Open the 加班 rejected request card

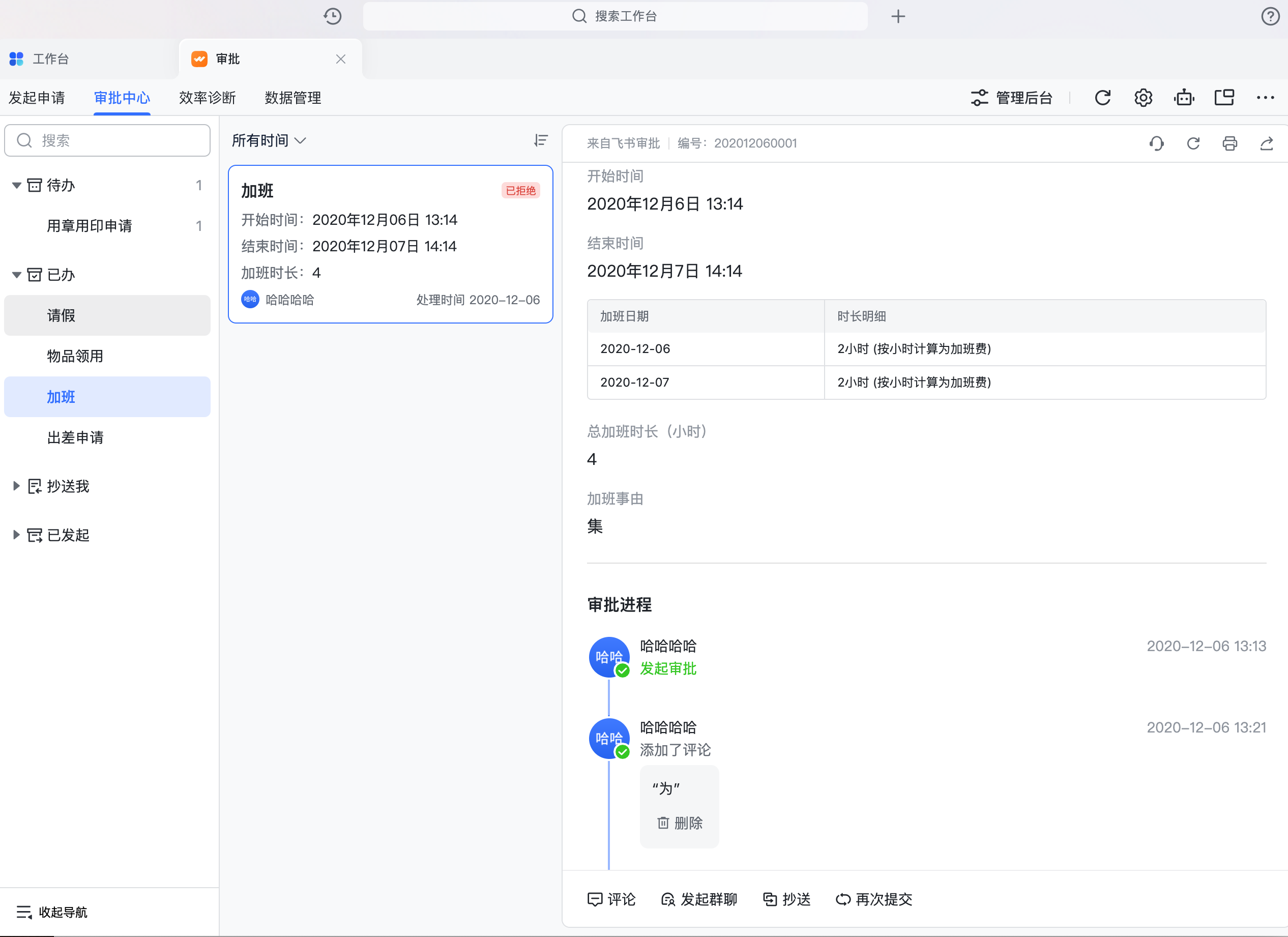391,244
